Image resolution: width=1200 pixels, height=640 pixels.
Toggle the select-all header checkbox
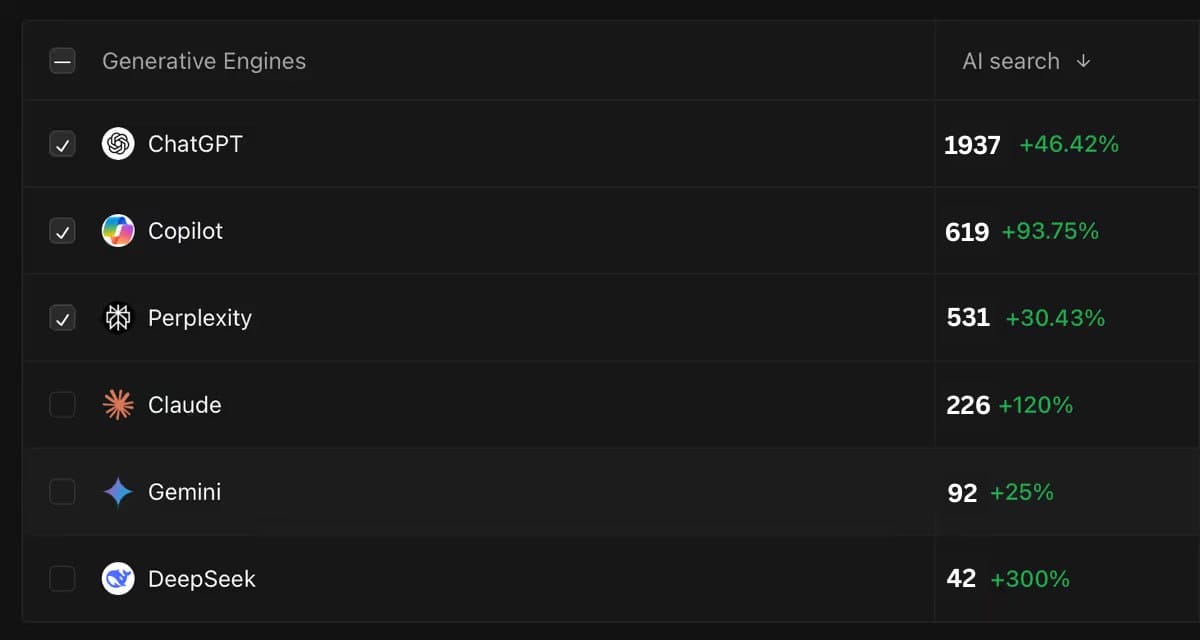pos(62,61)
